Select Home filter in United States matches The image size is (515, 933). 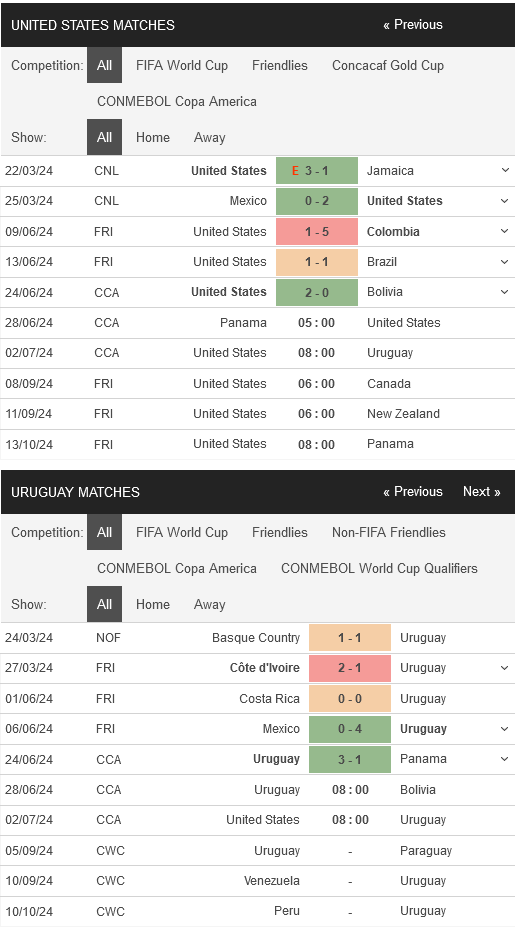(153, 137)
